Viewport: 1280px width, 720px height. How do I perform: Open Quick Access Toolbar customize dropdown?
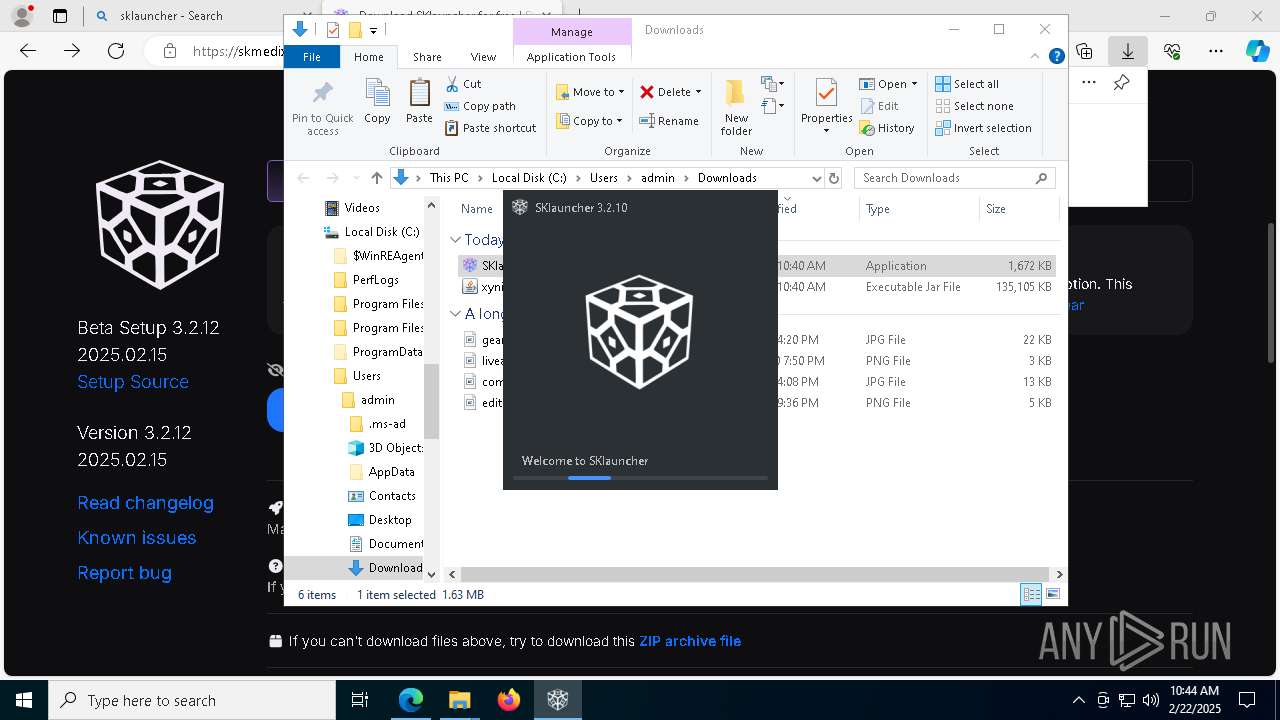coord(373,31)
